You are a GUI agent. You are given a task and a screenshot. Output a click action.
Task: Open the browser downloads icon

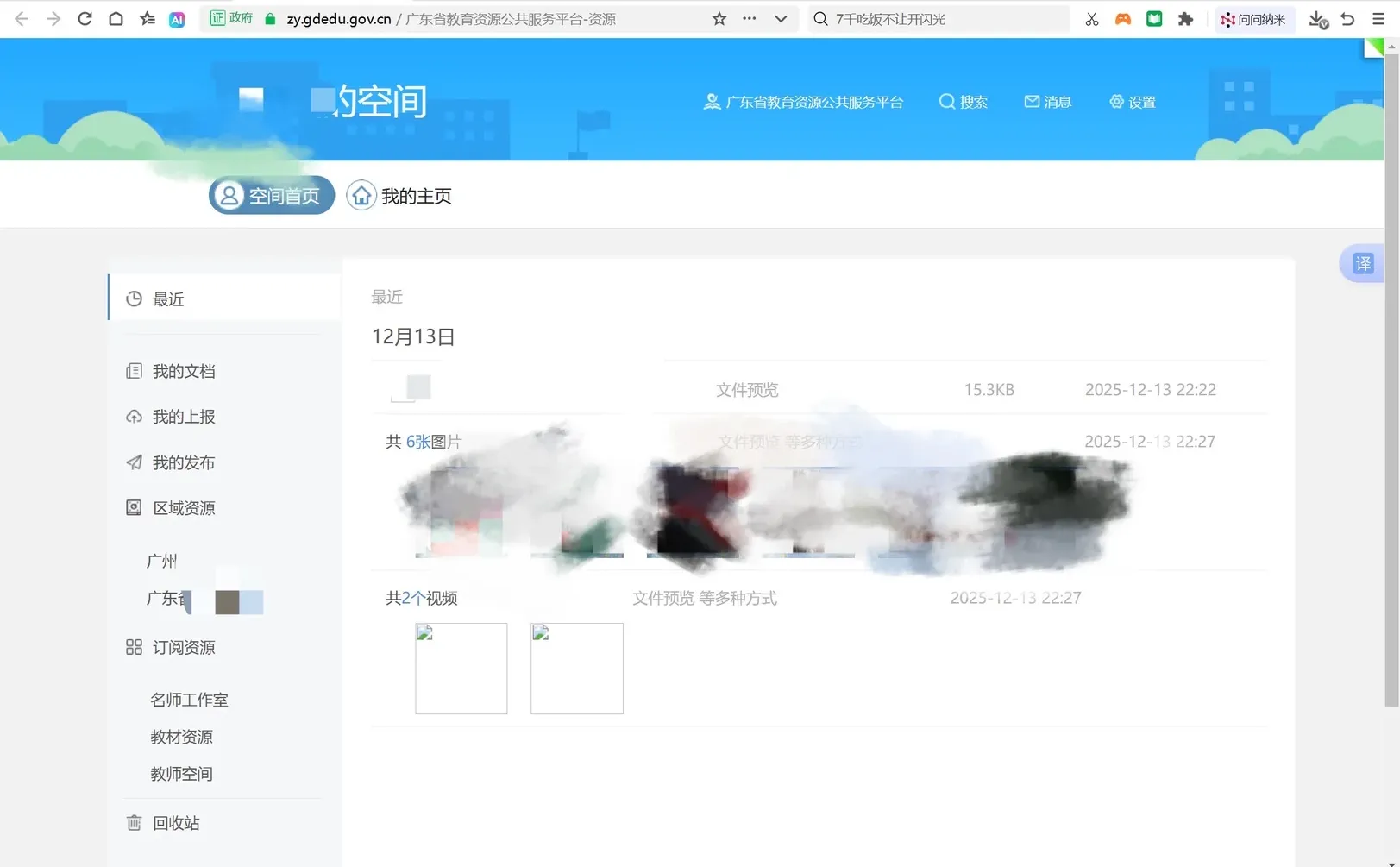1316,18
